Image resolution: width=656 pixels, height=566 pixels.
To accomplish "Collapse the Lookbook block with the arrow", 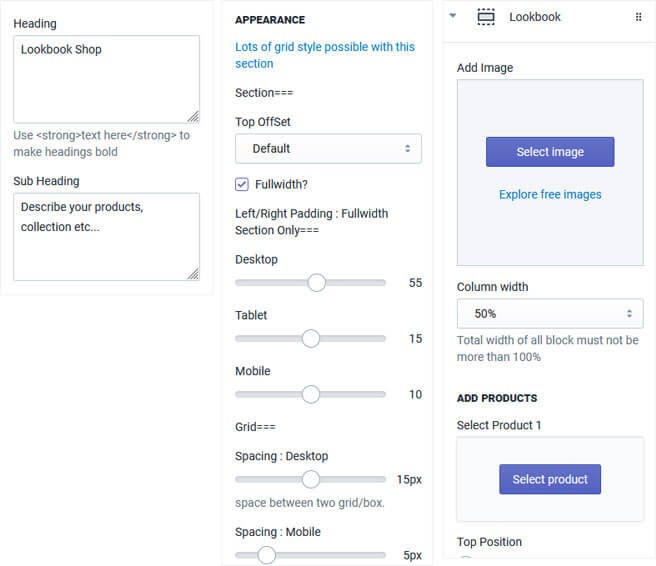I will (x=453, y=17).
